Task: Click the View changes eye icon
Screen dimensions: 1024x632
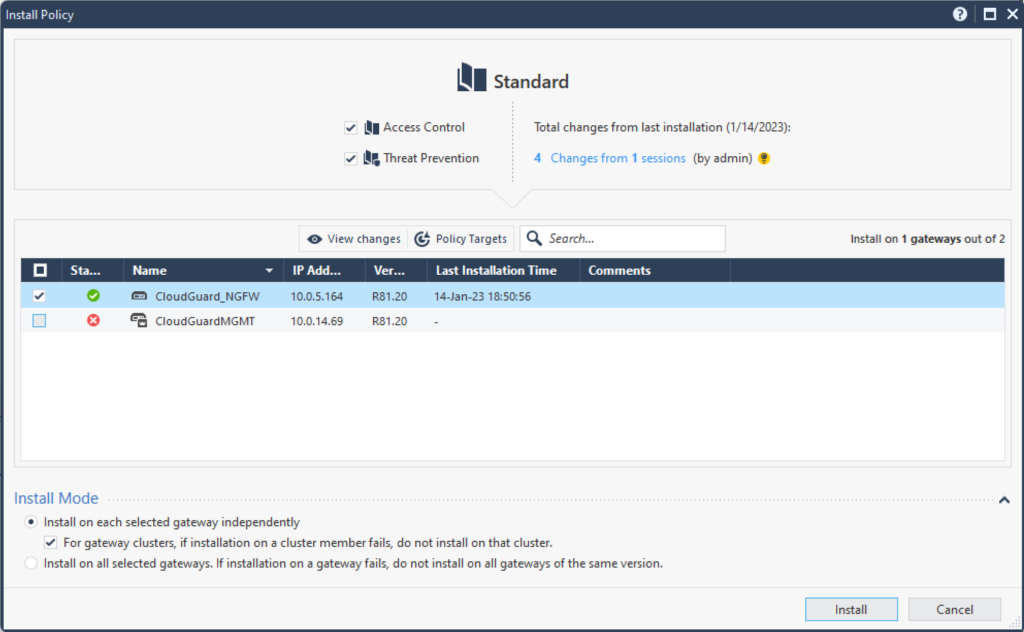Action: click(x=317, y=238)
